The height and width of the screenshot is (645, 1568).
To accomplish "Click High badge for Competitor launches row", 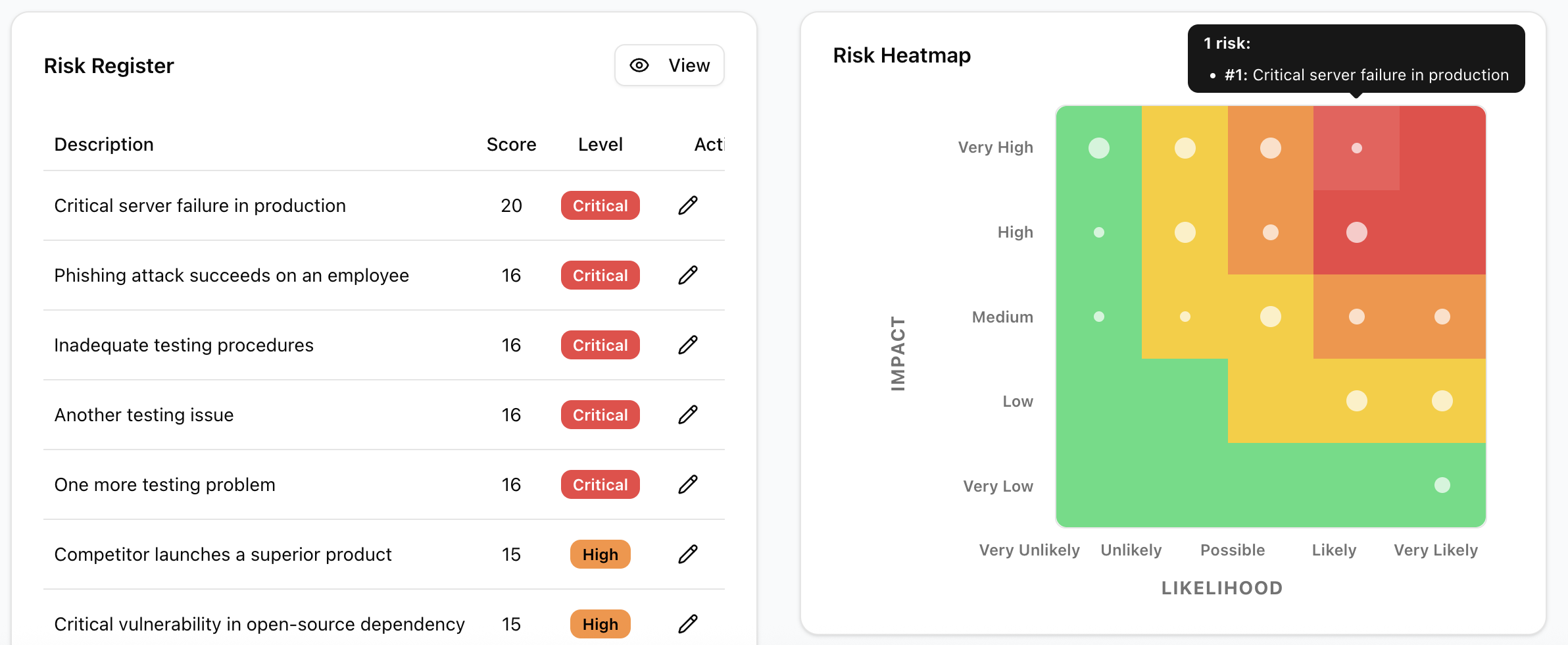I will click(600, 554).
